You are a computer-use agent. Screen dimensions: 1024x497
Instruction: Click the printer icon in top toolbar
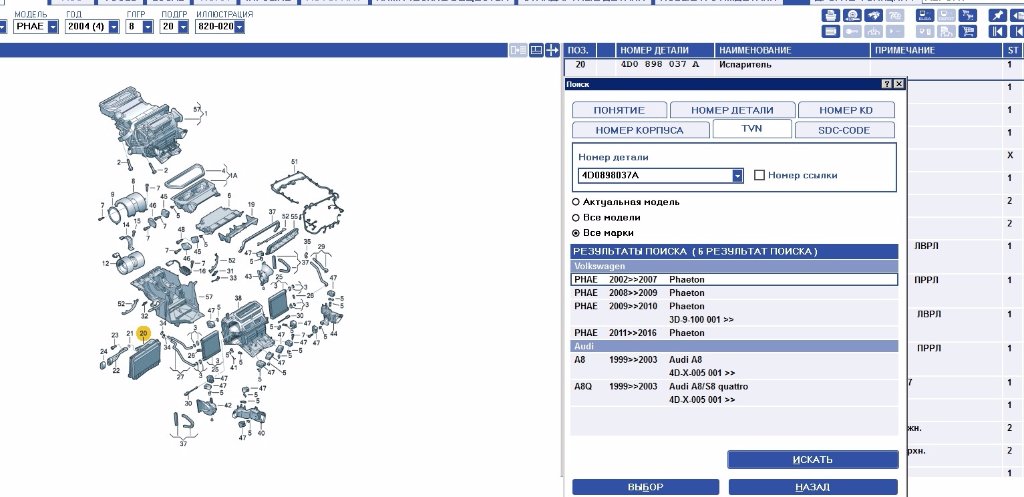click(829, 16)
